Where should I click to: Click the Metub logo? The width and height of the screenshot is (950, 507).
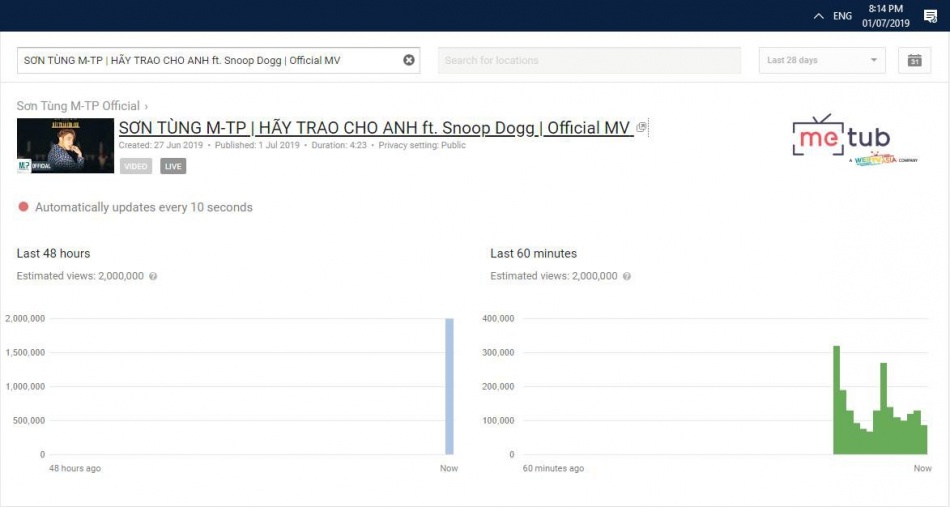point(854,139)
